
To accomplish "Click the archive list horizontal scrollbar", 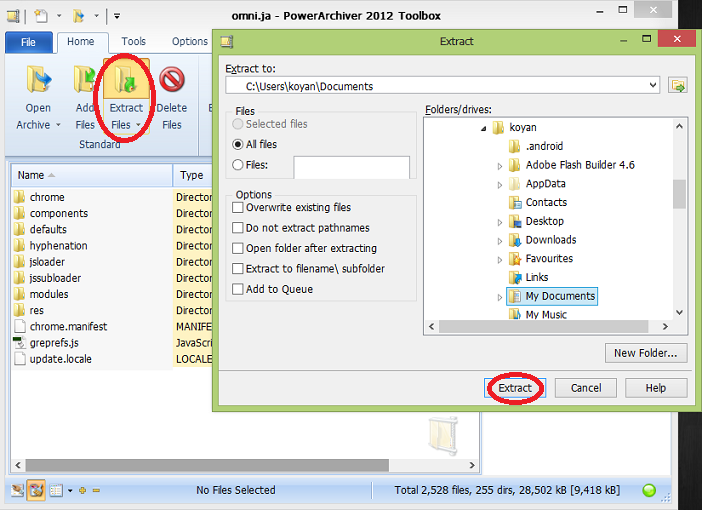I will pyautogui.click(x=207, y=465).
